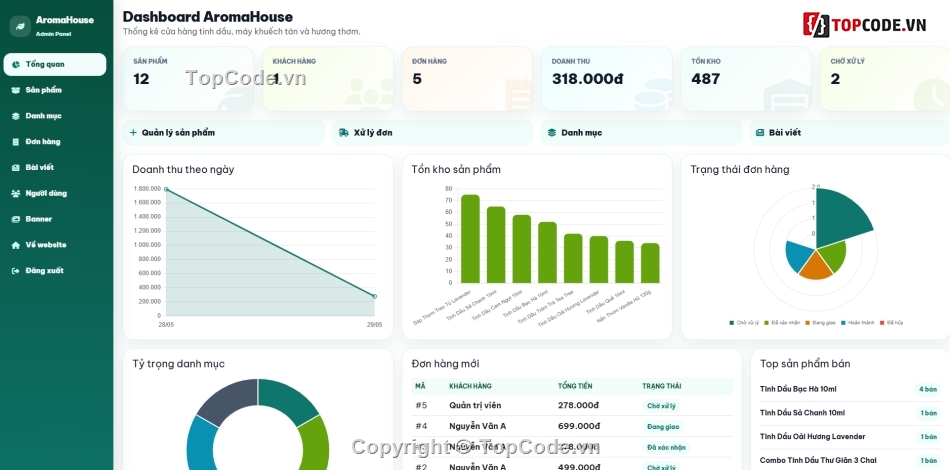Click the Tinh Dầu Bạc Hà 10ml bar
Viewport: 950px width, 470px height.
point(547,253)
